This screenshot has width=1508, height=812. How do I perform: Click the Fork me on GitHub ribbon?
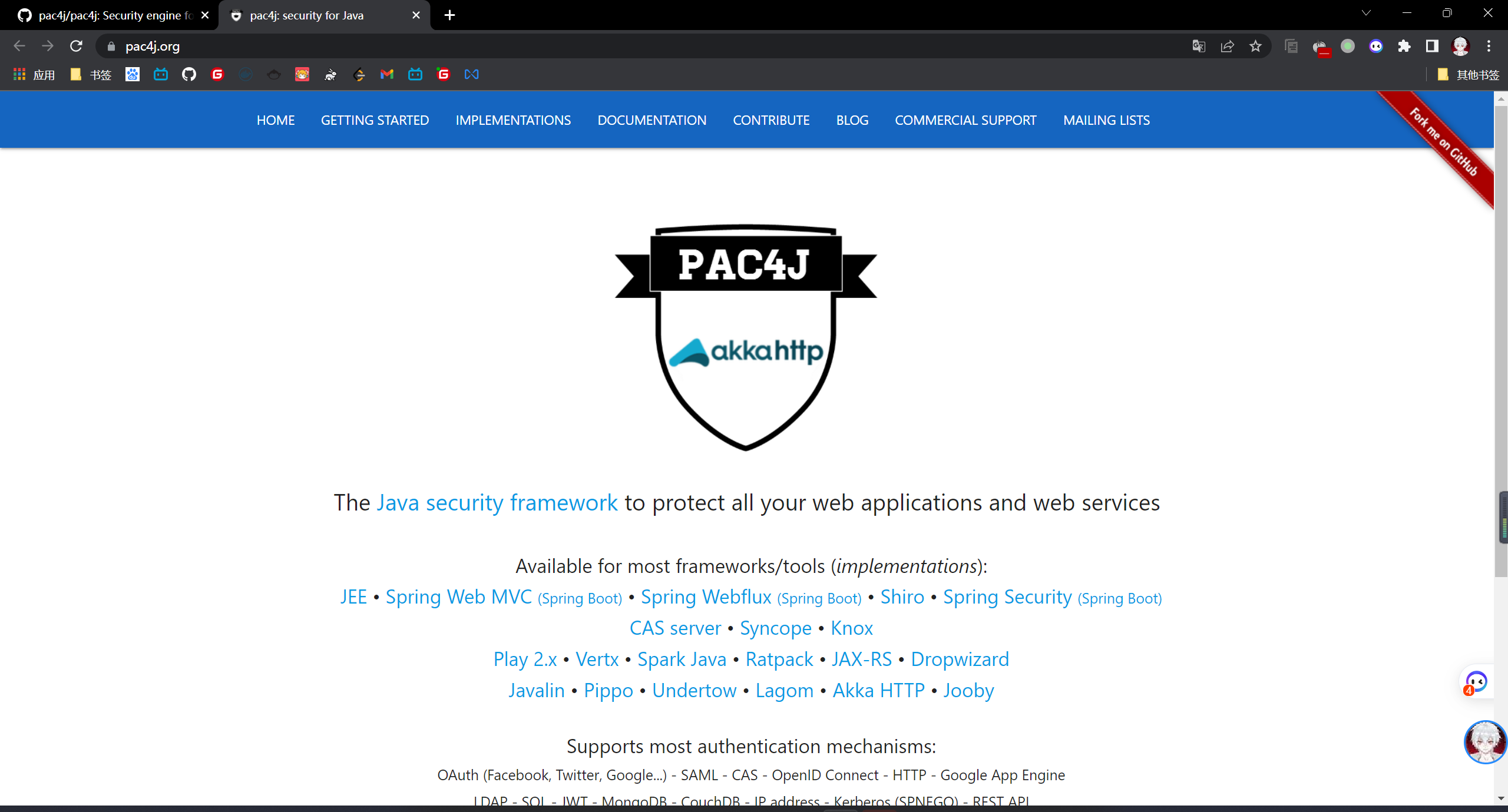[1443, 142]
